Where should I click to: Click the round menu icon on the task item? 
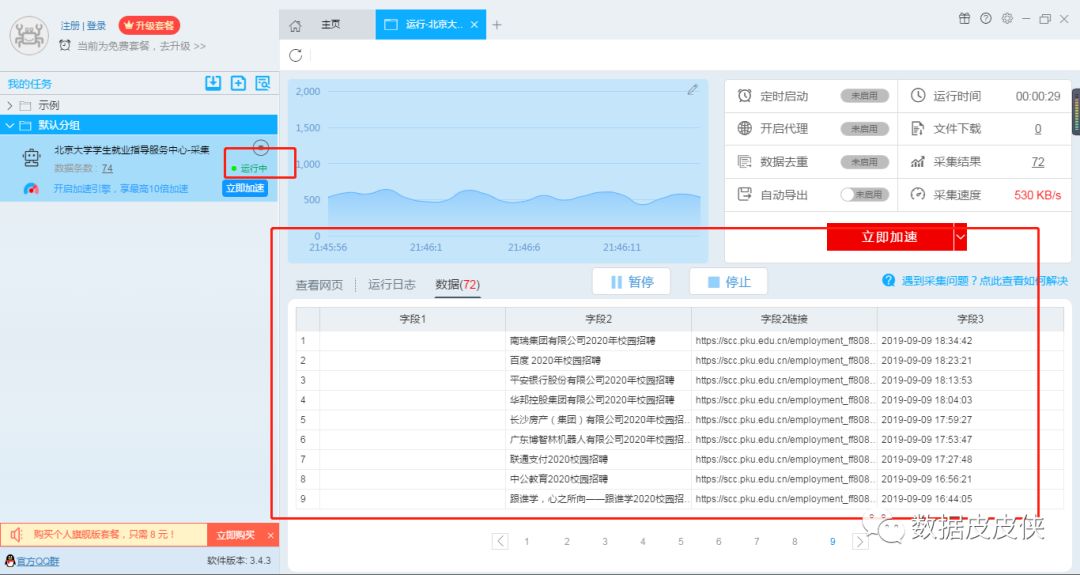(x=260, y=147)
